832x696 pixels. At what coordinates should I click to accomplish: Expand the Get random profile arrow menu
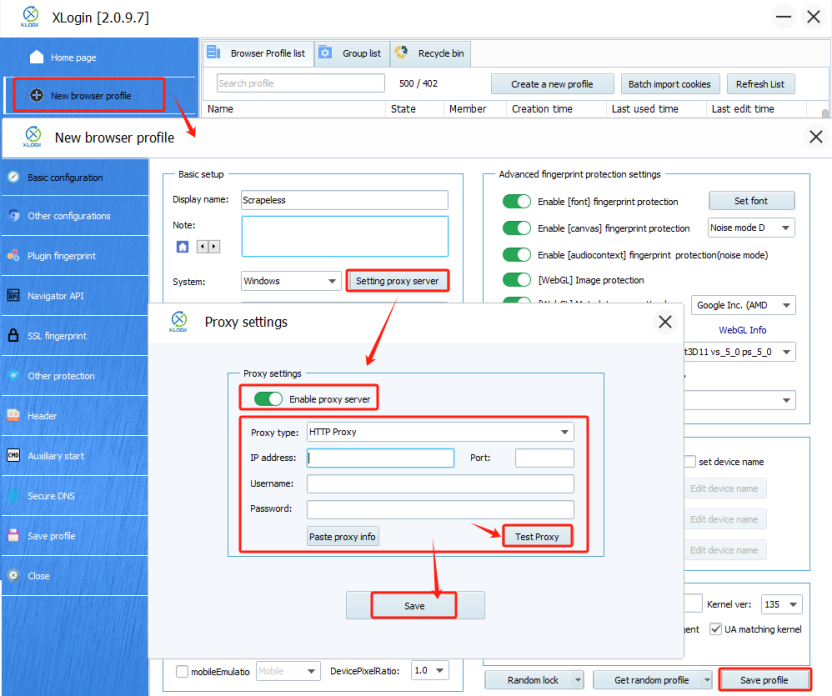pos(707,680)
